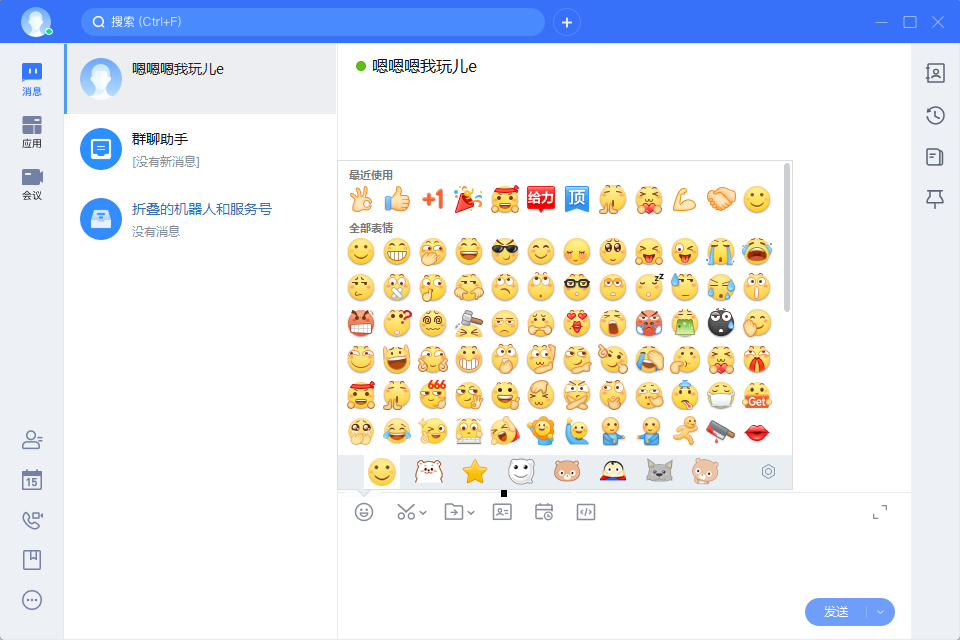Insert the flexed bicep emoji
This screenshot has width=960, height=640.
(684, 200)
